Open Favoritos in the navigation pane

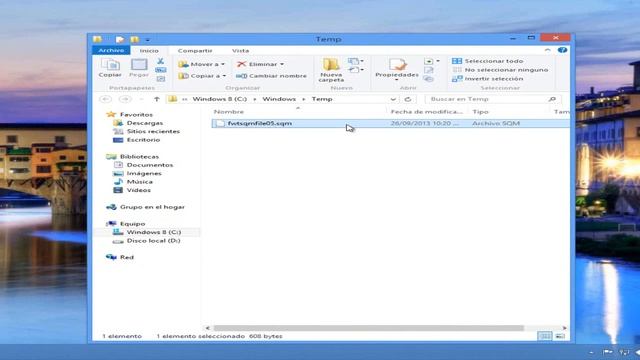(x=136, y=115)
